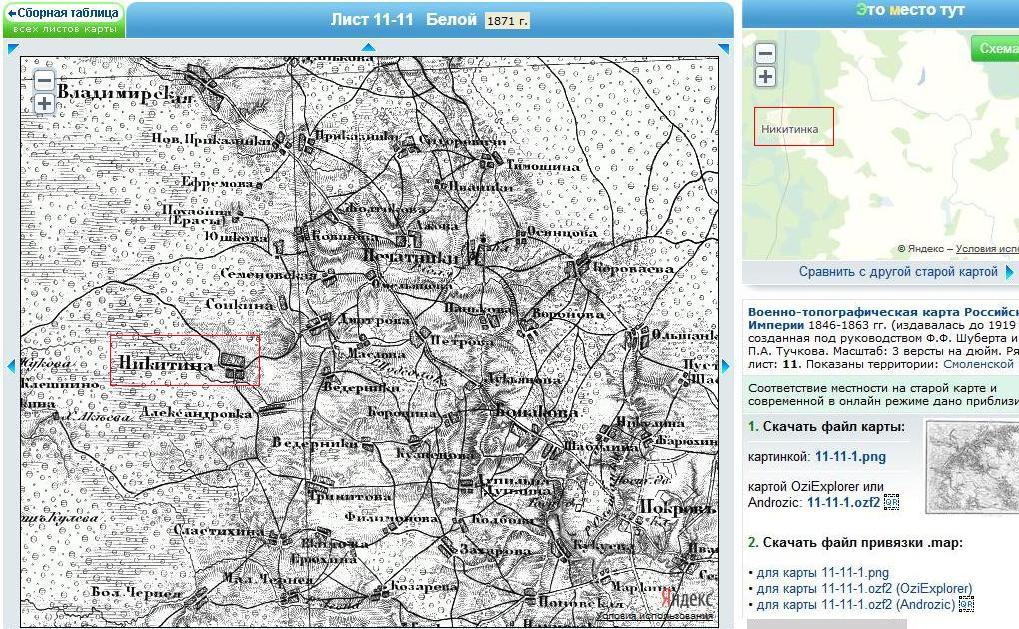Open Yandex terms link under mini map
This screenshot has height=629, width=1019.
[x=987, y=249]
